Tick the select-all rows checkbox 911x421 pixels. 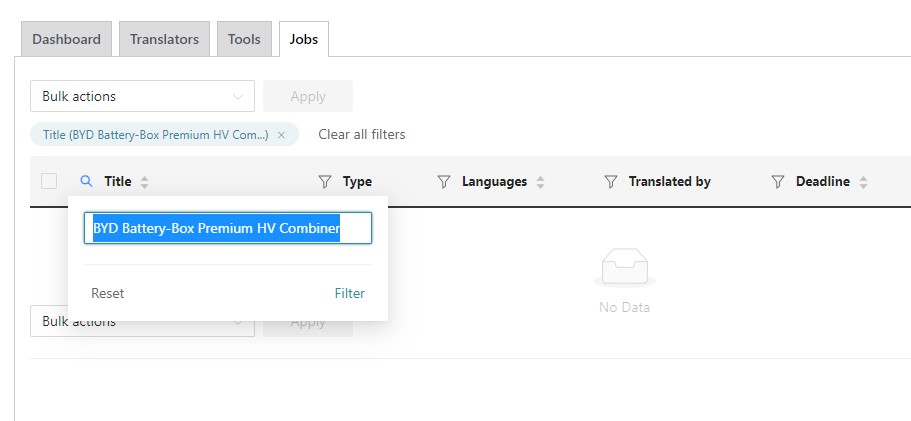(x=49, y=181)
